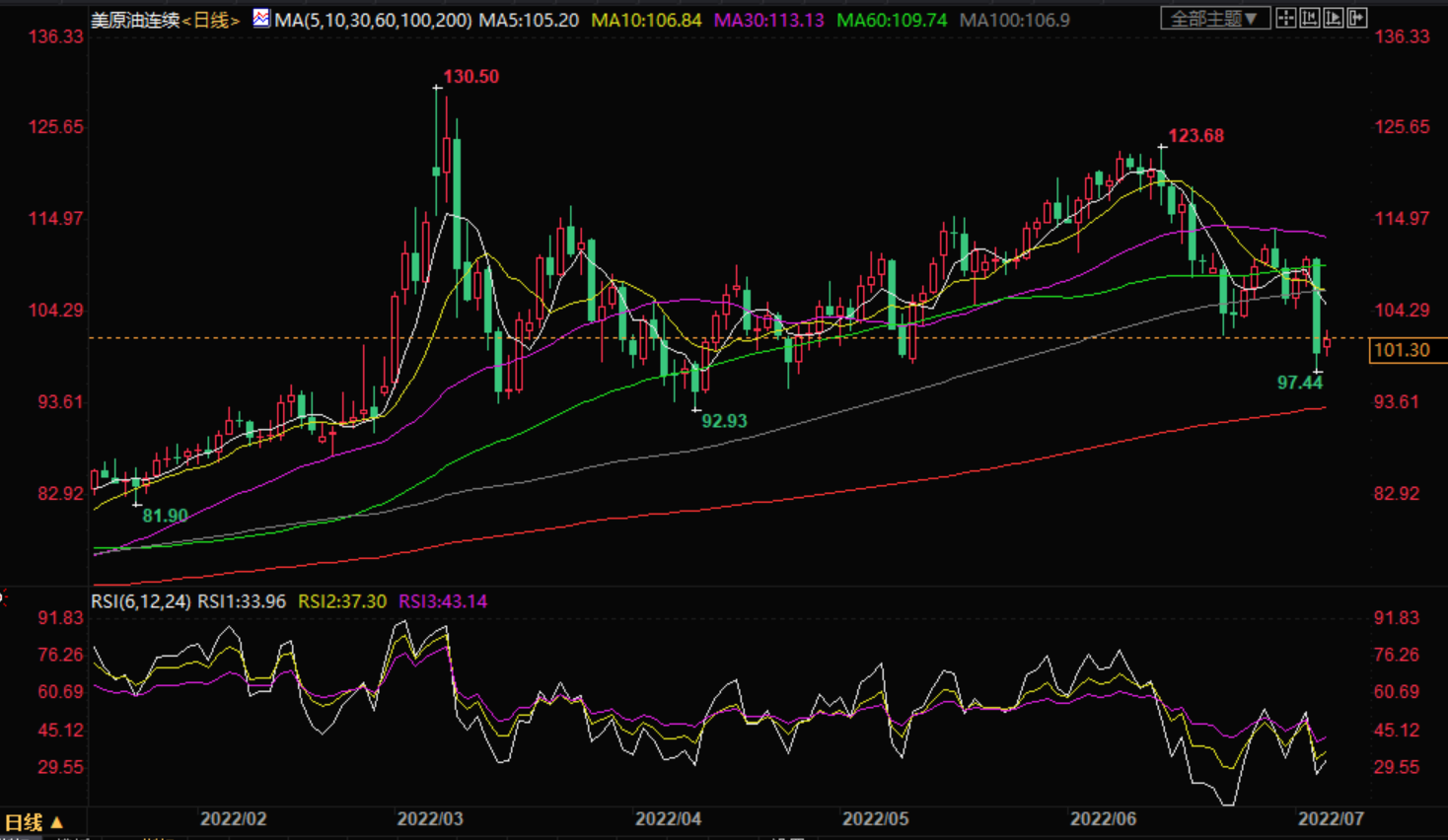The height and width of the screenshot is (840, 1448).
Task: Click the 92.93 low price label
Action: [x=724, y=421]
